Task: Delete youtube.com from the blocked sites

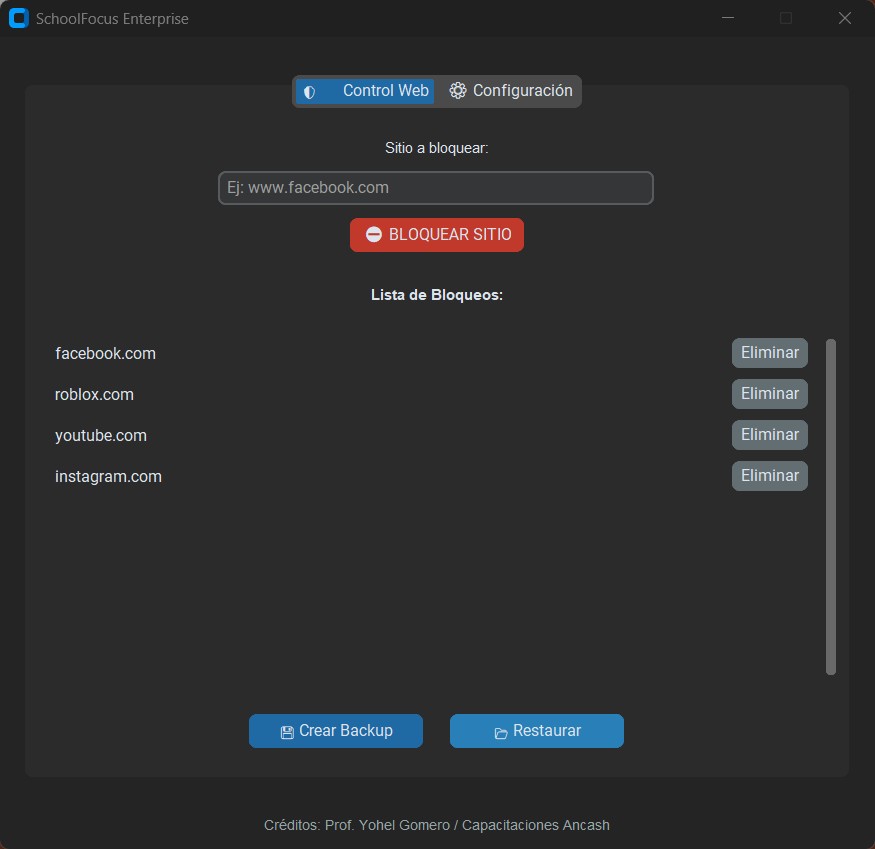Action: (769, 435)
